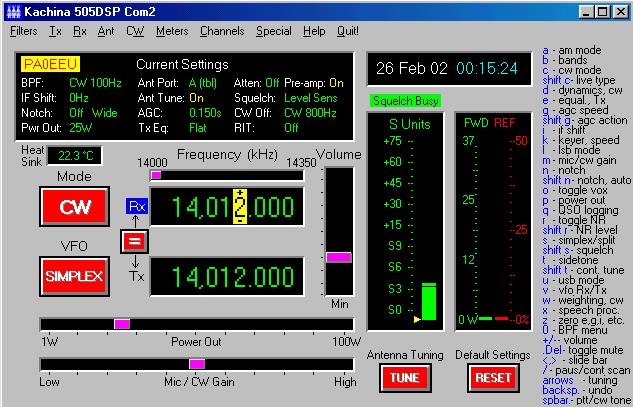Click the date 26 Feb 02
The height and width of the screenshot is (407, 633).
(x=411, y=68)
